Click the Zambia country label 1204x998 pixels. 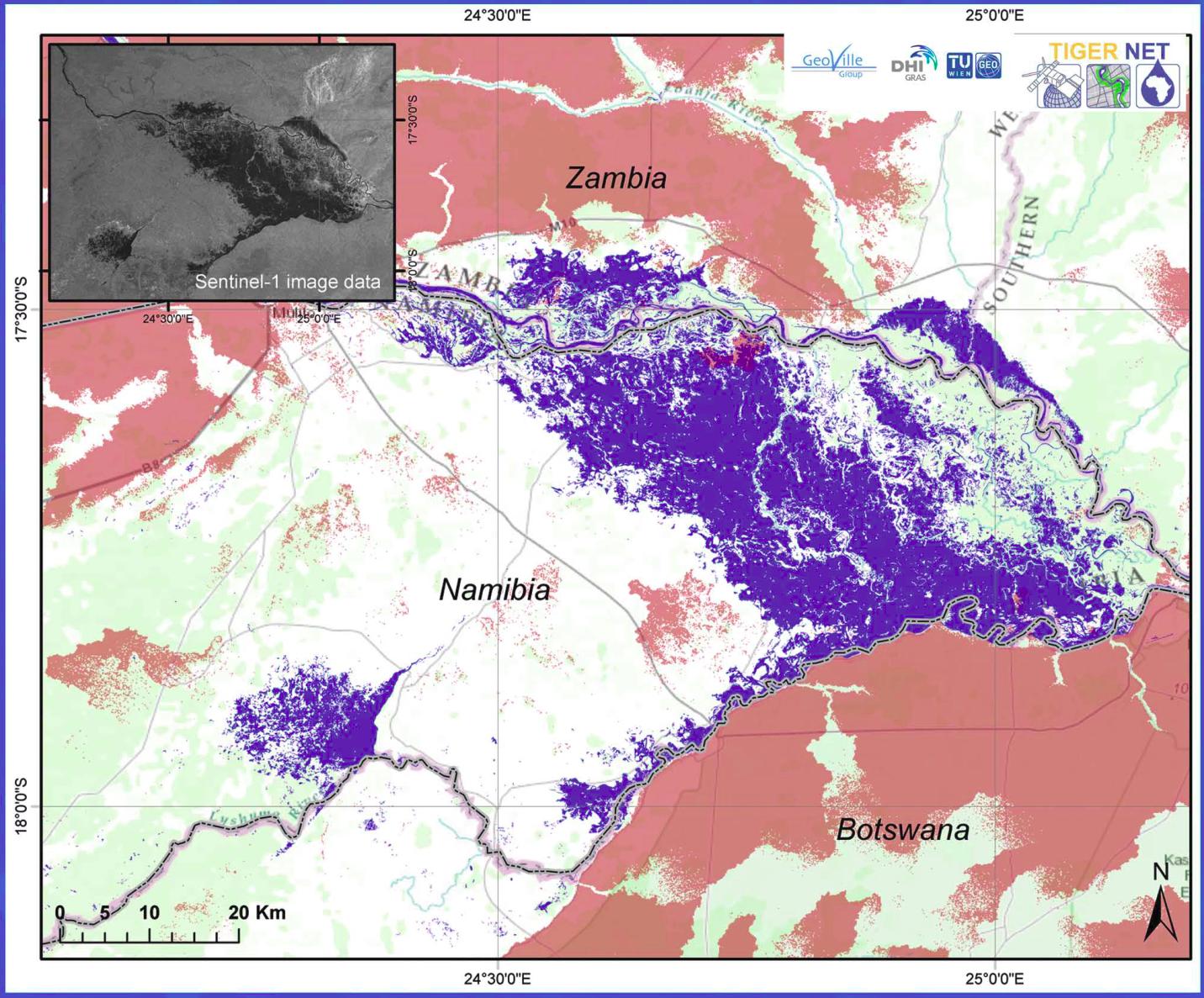pyautogui.click(x=616, y=177)
